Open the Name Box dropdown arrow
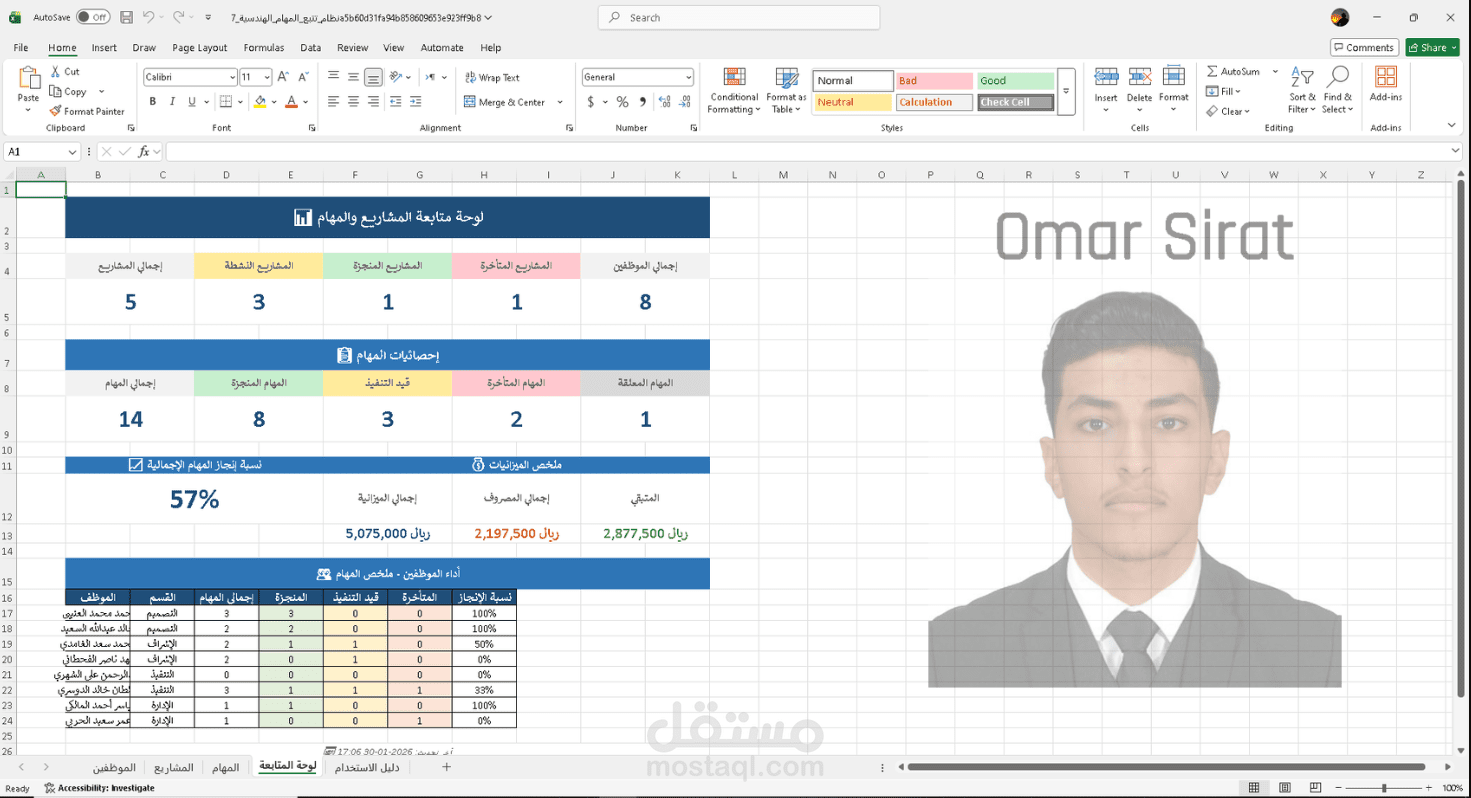 pyautogui.click(x=73, y=152)
